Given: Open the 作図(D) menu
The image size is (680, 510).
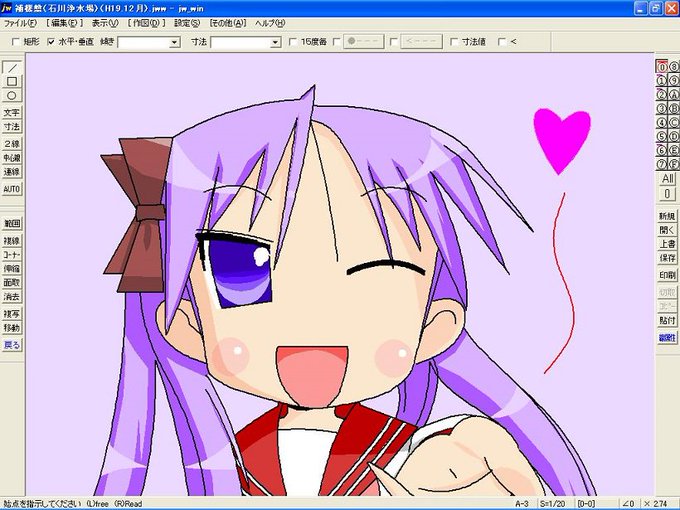Looking at the screenshot, I should (146, 23).
